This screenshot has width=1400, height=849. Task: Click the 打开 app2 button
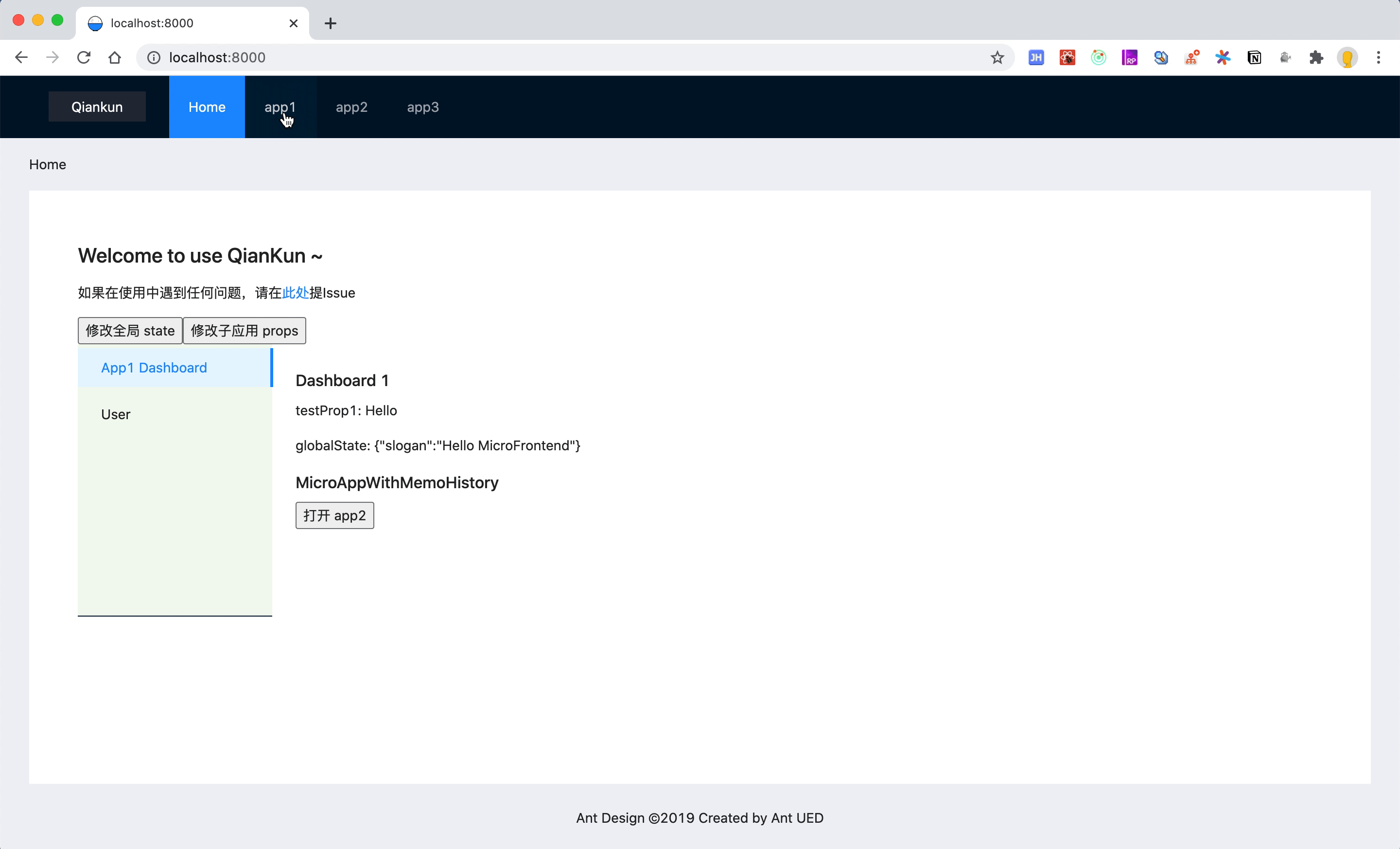click(x=334, y=515)
